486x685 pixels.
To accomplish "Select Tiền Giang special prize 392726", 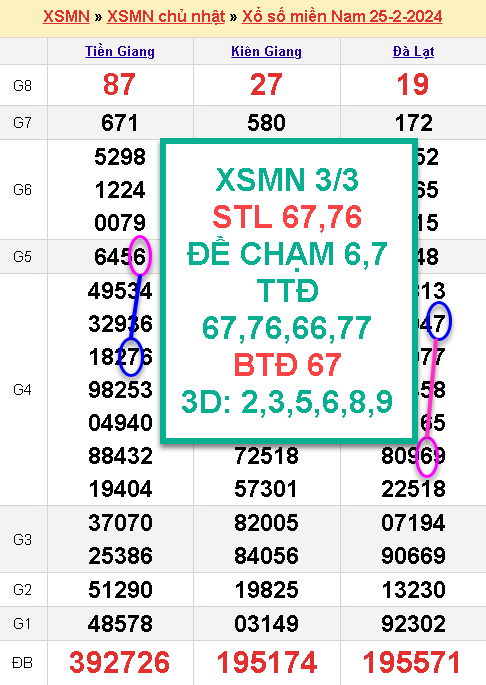I will click(119, 662).
